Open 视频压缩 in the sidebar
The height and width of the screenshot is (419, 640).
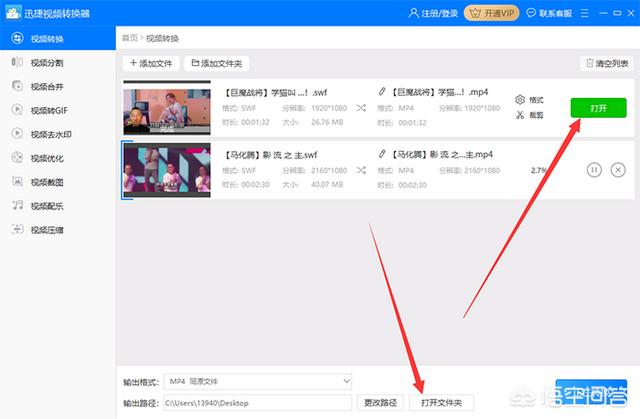click(47, 230)
